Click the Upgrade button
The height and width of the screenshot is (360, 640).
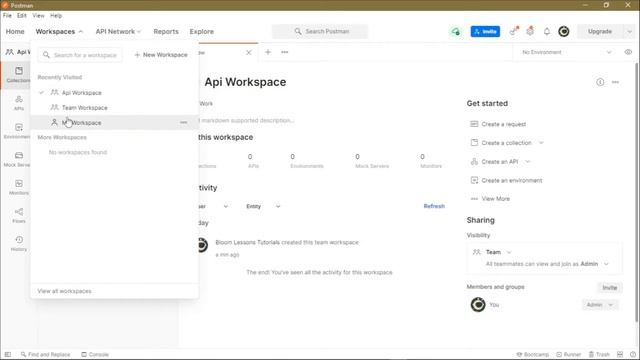600,31
